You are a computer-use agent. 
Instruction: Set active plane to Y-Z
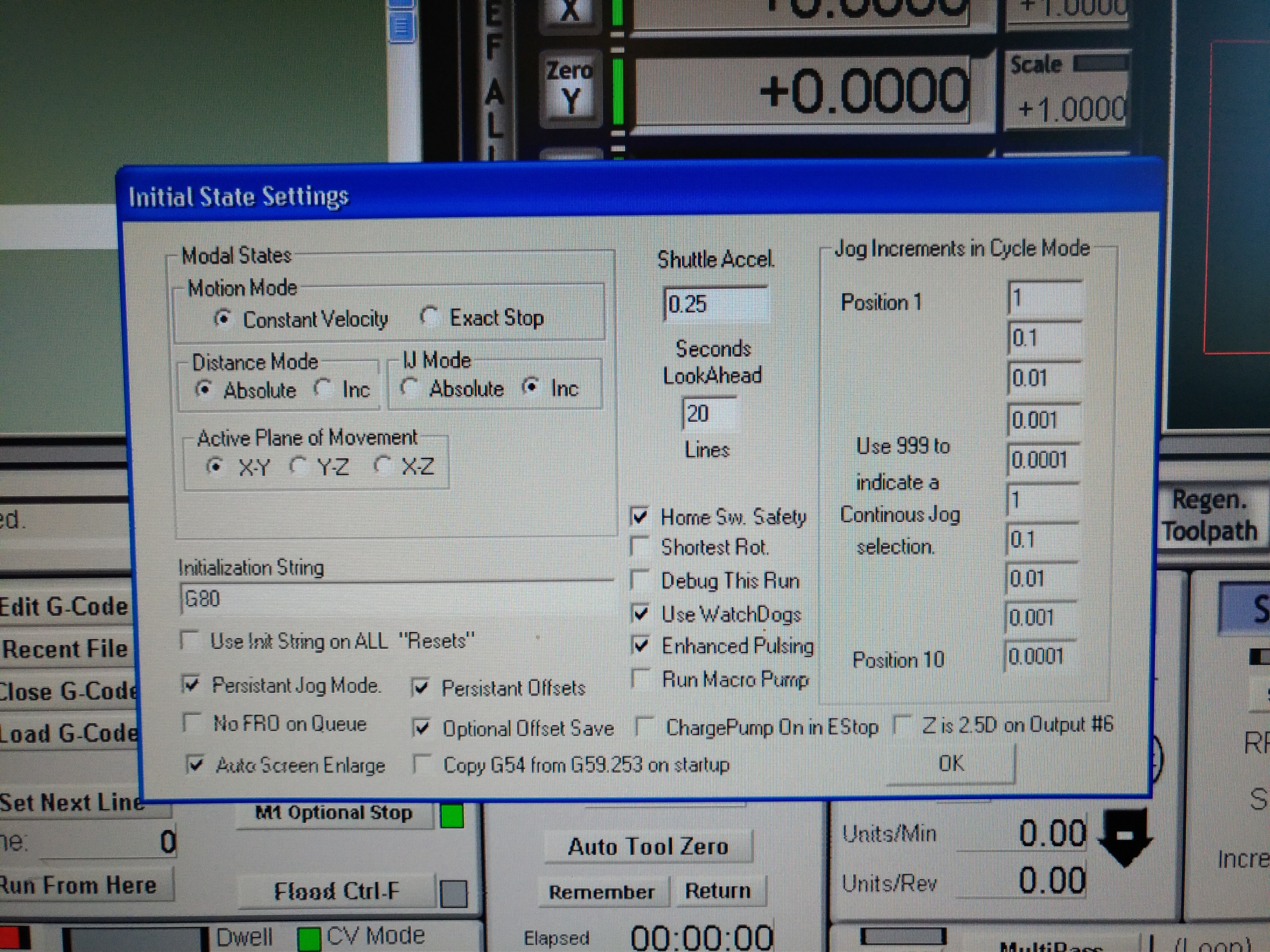coord(298,465)
